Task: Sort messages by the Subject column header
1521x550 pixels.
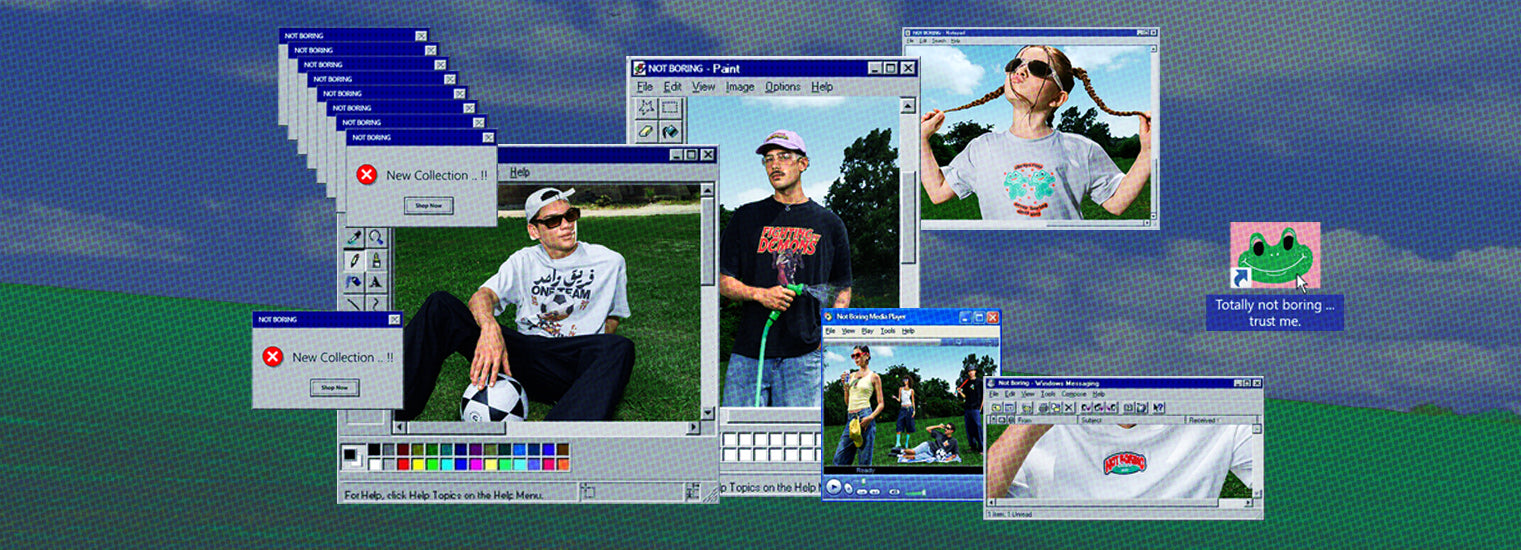Action: [x=1089, y=421]
